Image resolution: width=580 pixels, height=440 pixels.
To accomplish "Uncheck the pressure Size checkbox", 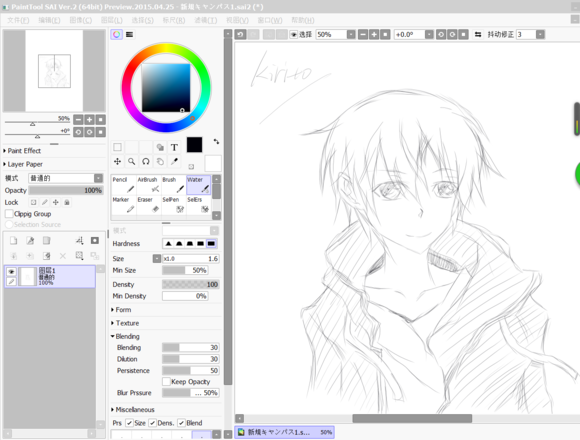I will [129, 423].
